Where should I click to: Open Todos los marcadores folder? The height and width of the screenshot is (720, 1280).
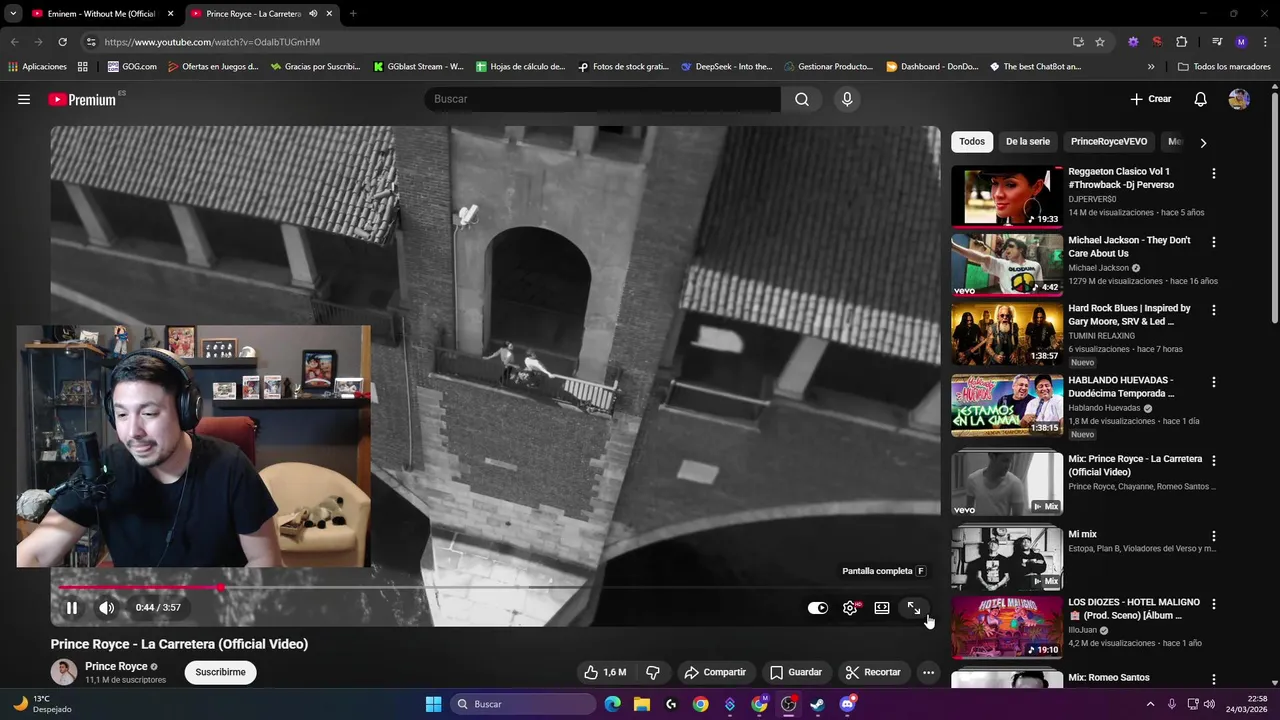1224,67
